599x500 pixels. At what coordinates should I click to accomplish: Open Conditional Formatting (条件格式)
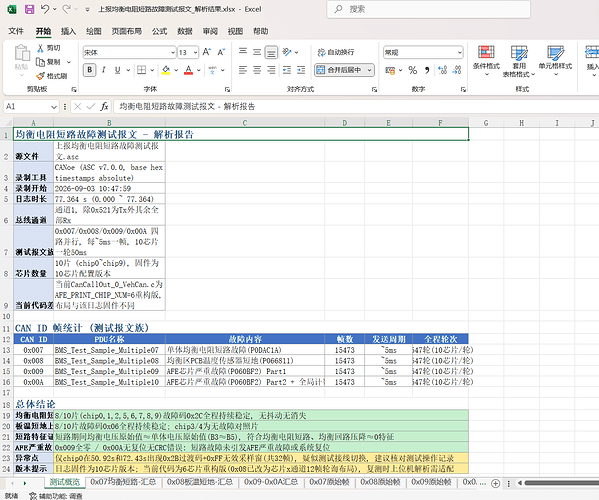coord(486,60)
